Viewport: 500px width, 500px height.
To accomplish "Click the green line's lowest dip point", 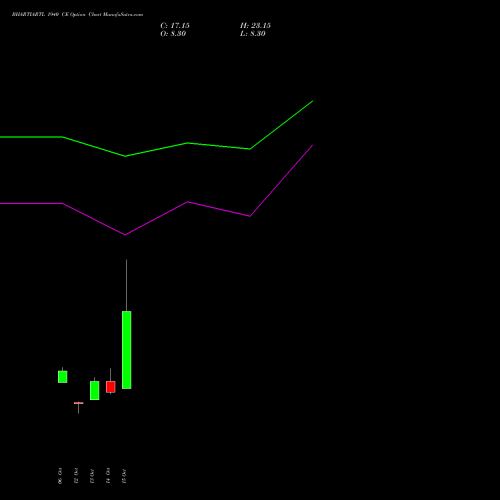I will click(x=125, y=156).
